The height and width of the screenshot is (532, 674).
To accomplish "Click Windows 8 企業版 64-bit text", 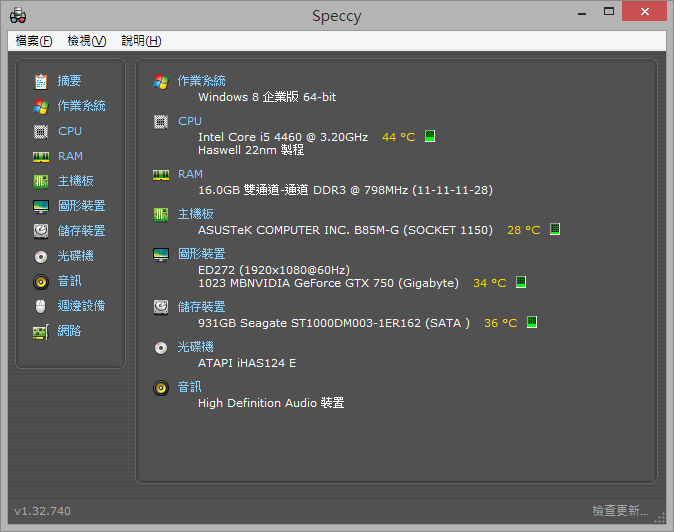I will [x=267, y=97].
